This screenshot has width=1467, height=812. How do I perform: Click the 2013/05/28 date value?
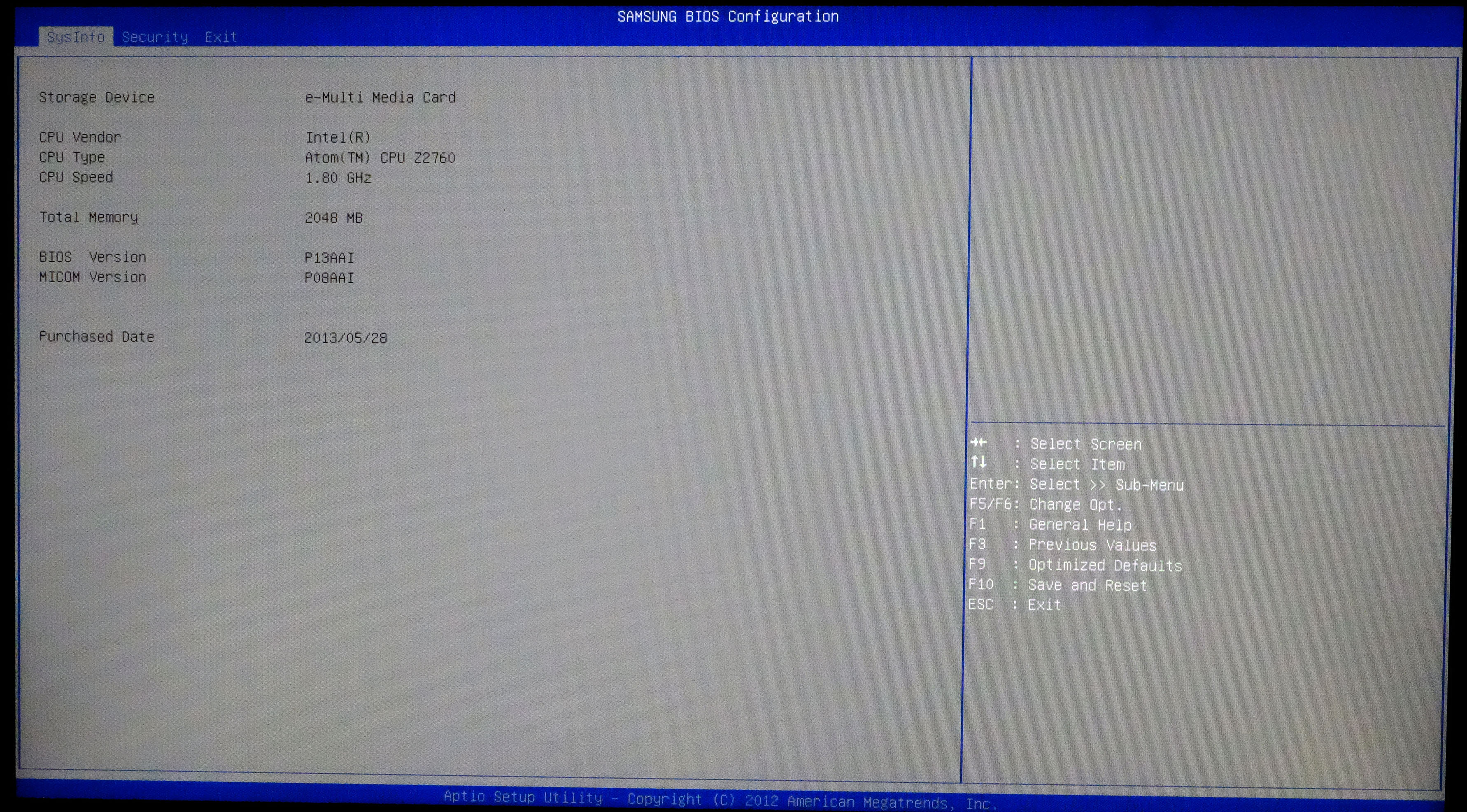[346, 337]
